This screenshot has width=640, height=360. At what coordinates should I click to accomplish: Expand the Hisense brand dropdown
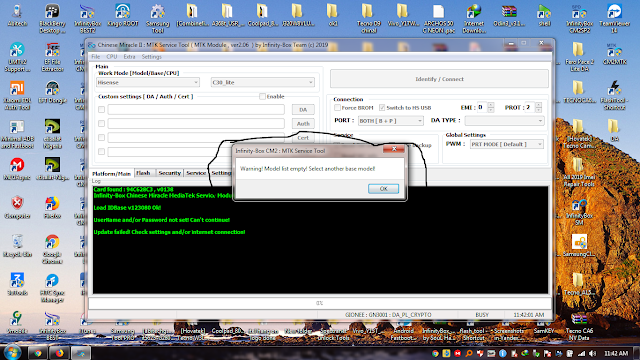pos(148,82)
